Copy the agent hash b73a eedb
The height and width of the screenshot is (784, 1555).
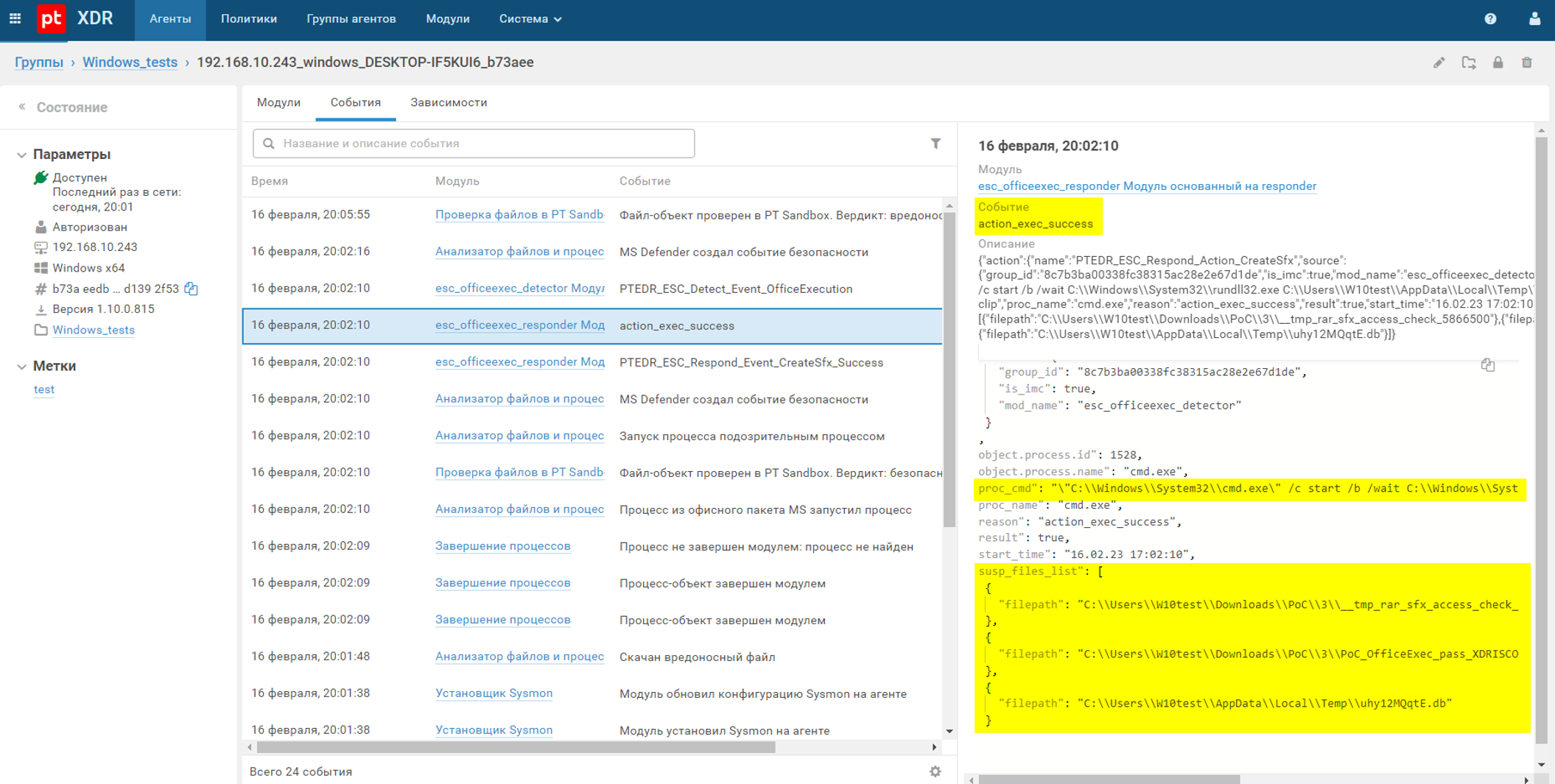pyautogui.click(x=192, y=289)
